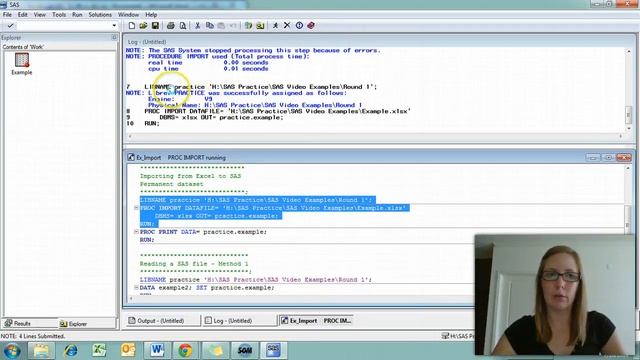Screen dimensions: 640x360
Task: Open the Run menu
Action: [77, 15]
